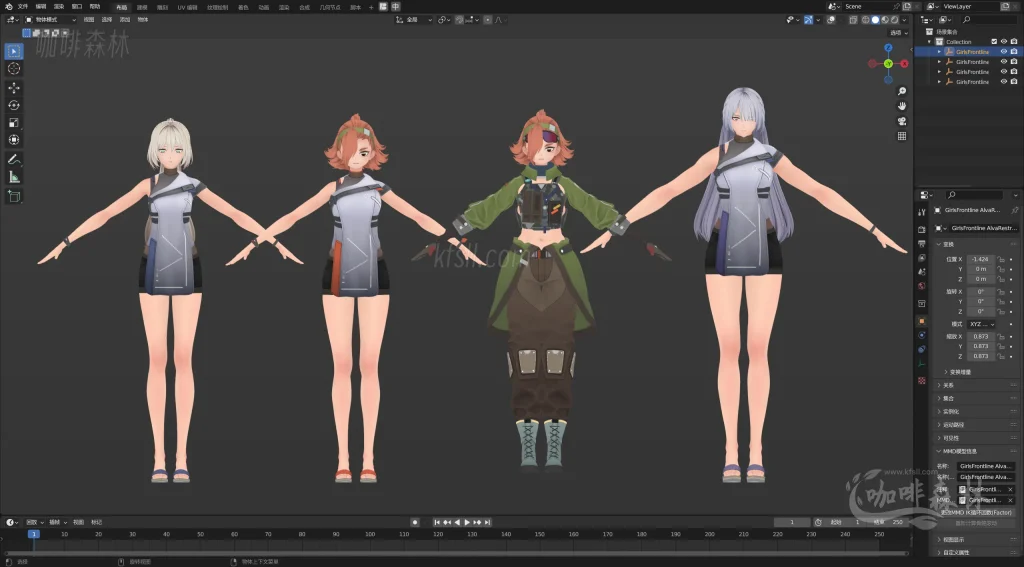Click the blue Z axis on navigation gizmo

pos(888,48)
